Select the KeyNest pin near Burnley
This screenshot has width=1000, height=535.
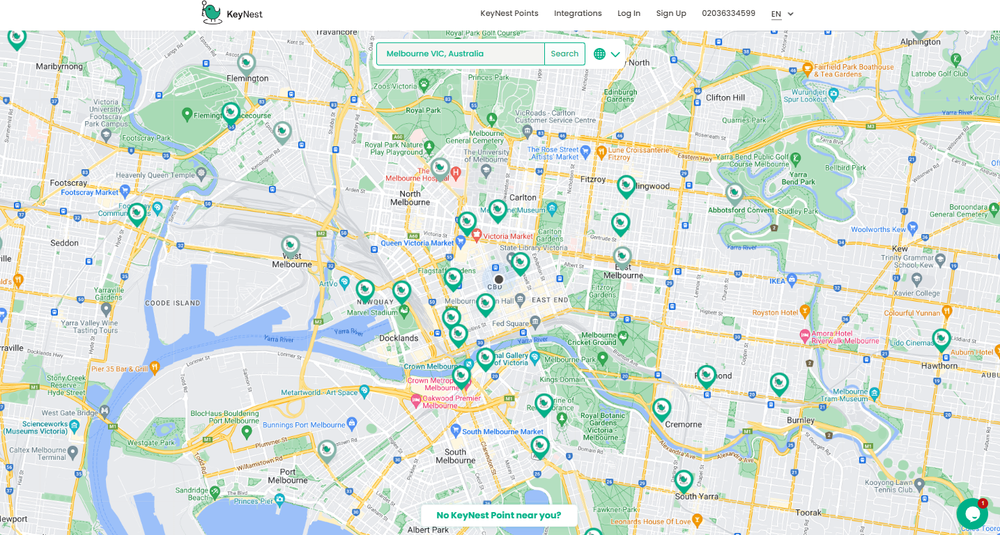coord(779,385)
